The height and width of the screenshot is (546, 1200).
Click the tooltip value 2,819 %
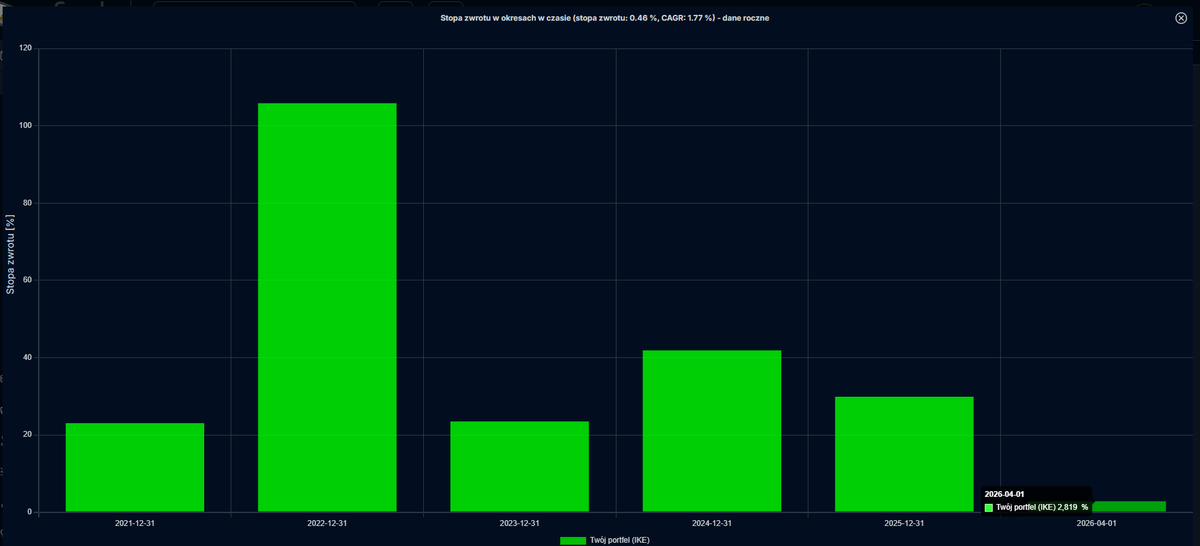click(1072, 508)
